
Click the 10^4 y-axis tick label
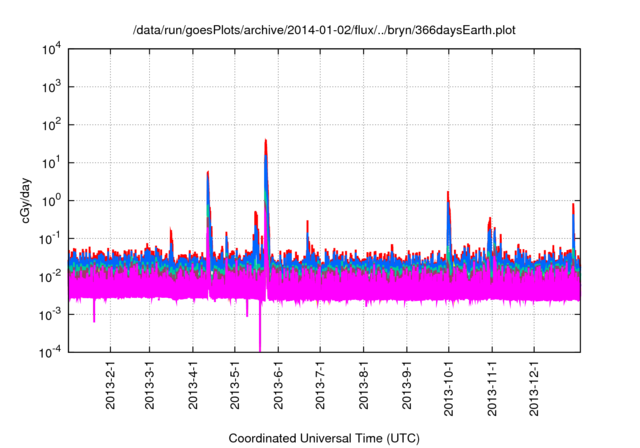50,50
